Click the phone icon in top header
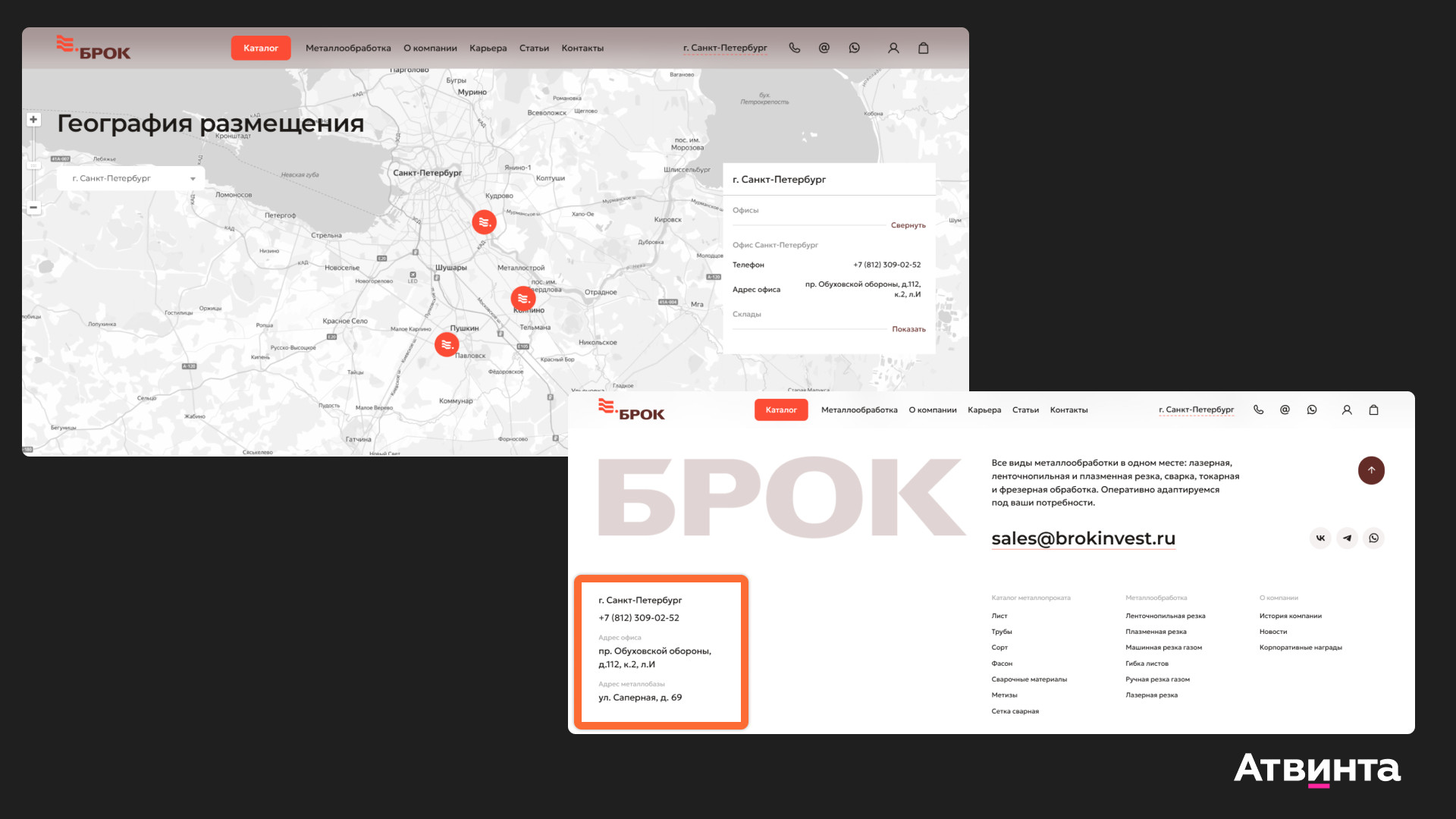The image size is (1456, 819). 794,48
